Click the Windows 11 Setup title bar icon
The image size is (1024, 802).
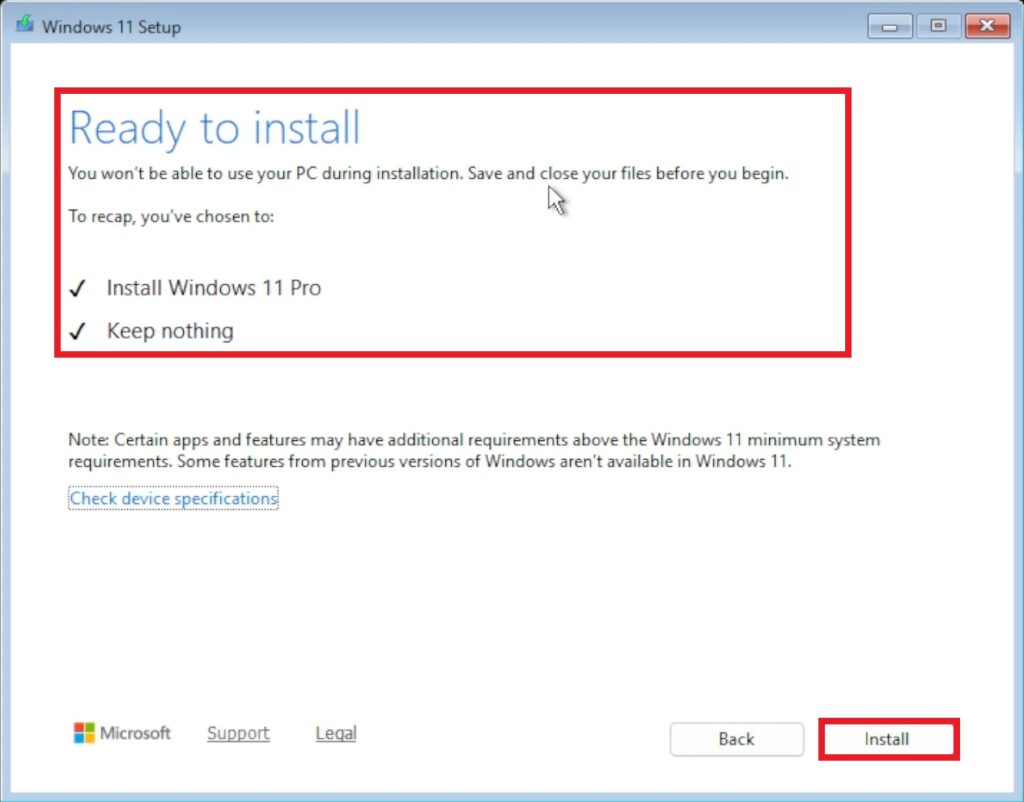click(24, 26)
